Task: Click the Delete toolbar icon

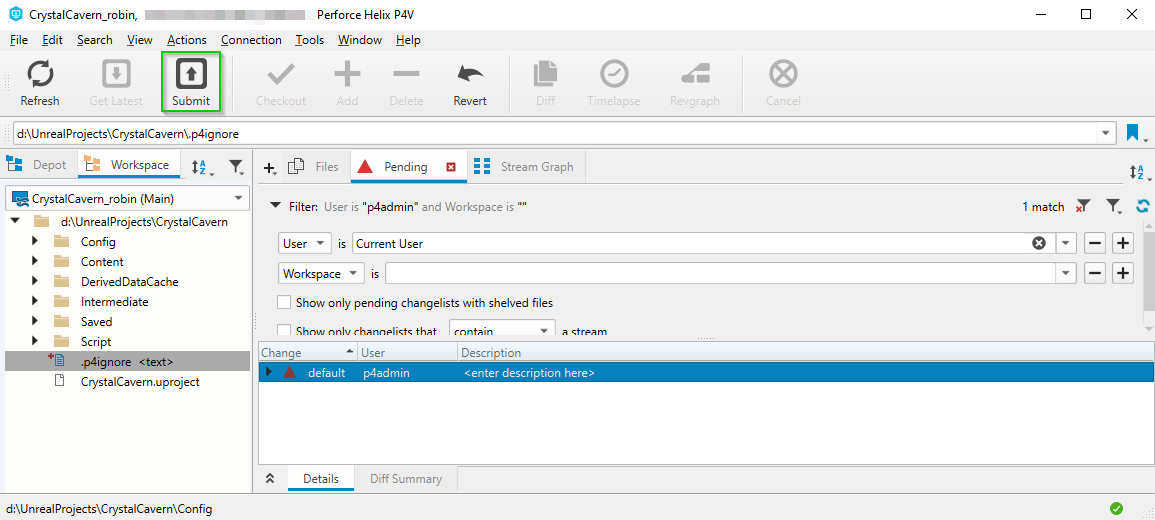Action: pos(406,82)
